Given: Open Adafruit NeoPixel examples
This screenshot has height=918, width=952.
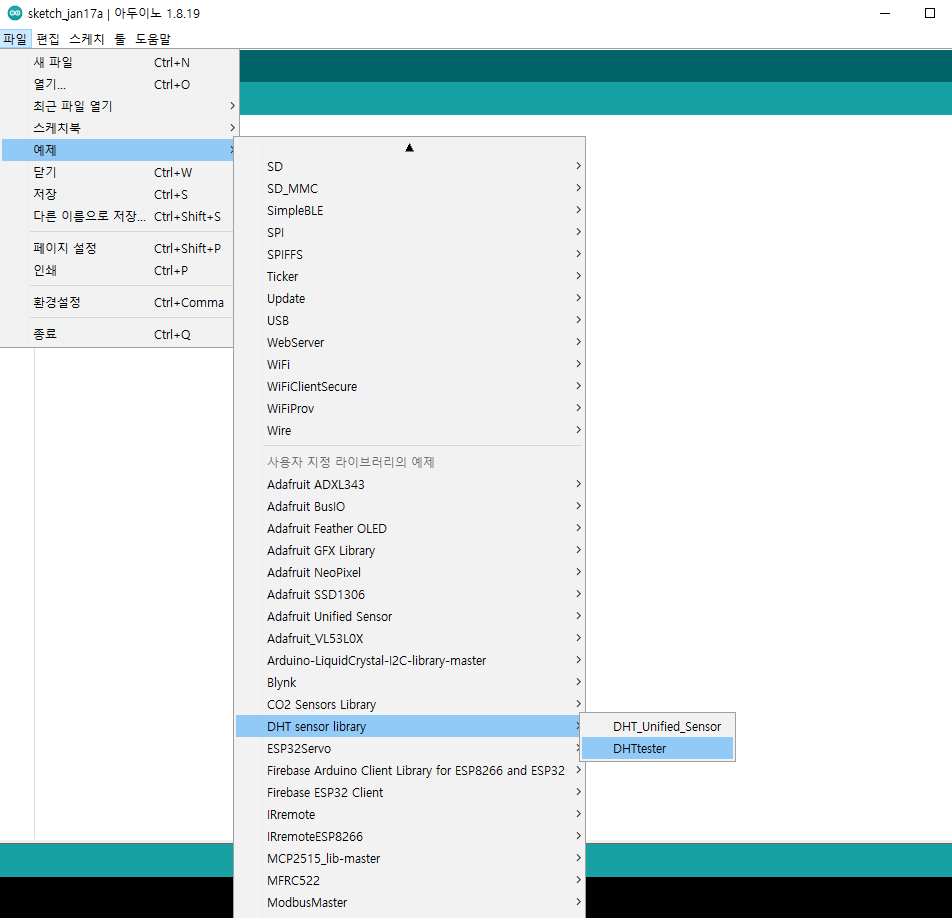Looking at the screenshot, I should tap(410, 573).
